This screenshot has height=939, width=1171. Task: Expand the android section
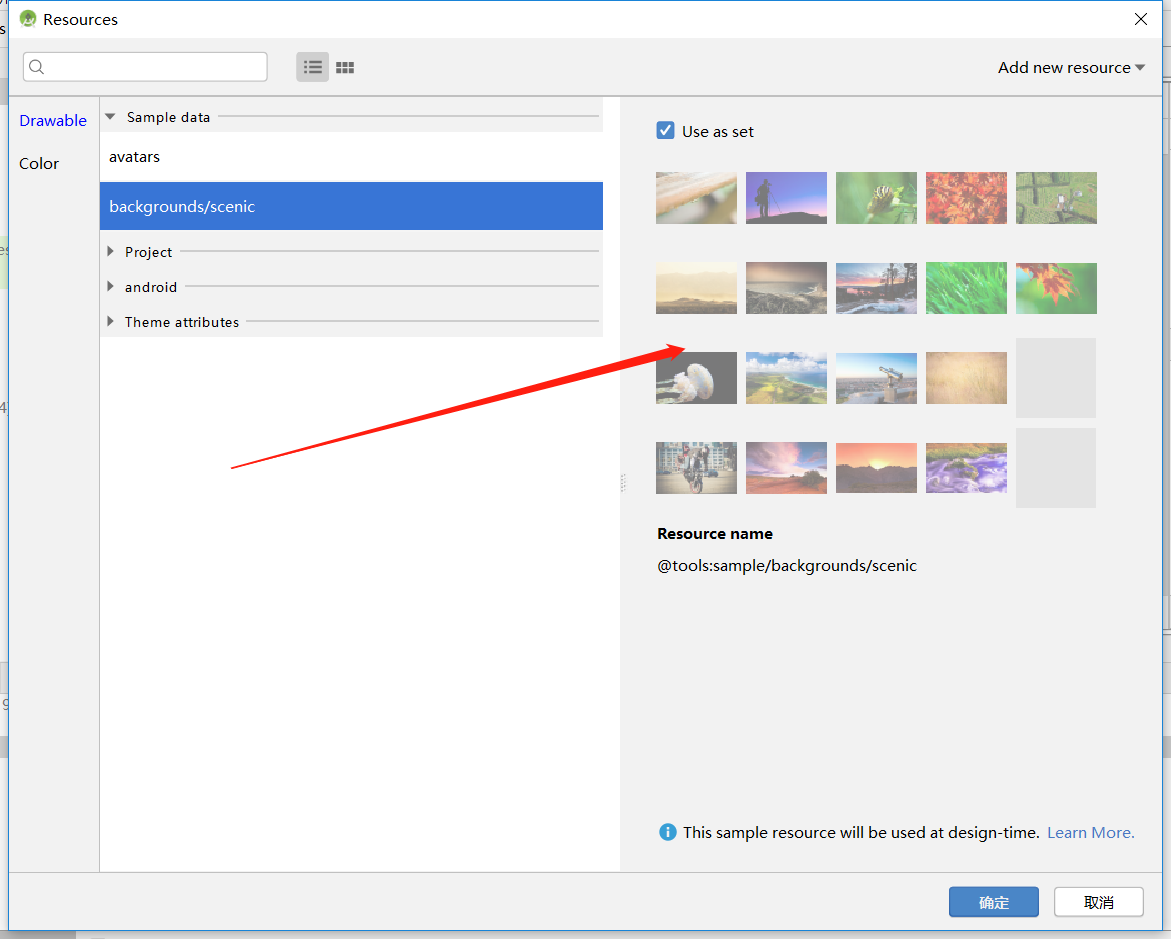pyautogui.click(x=111, y=287)
